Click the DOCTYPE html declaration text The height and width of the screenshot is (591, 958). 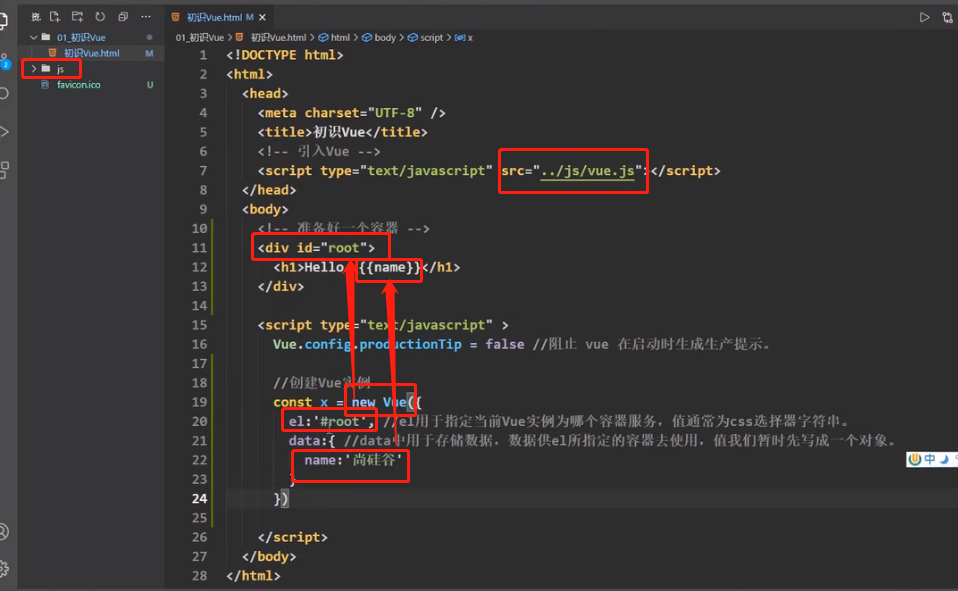(x=285, y=55)
